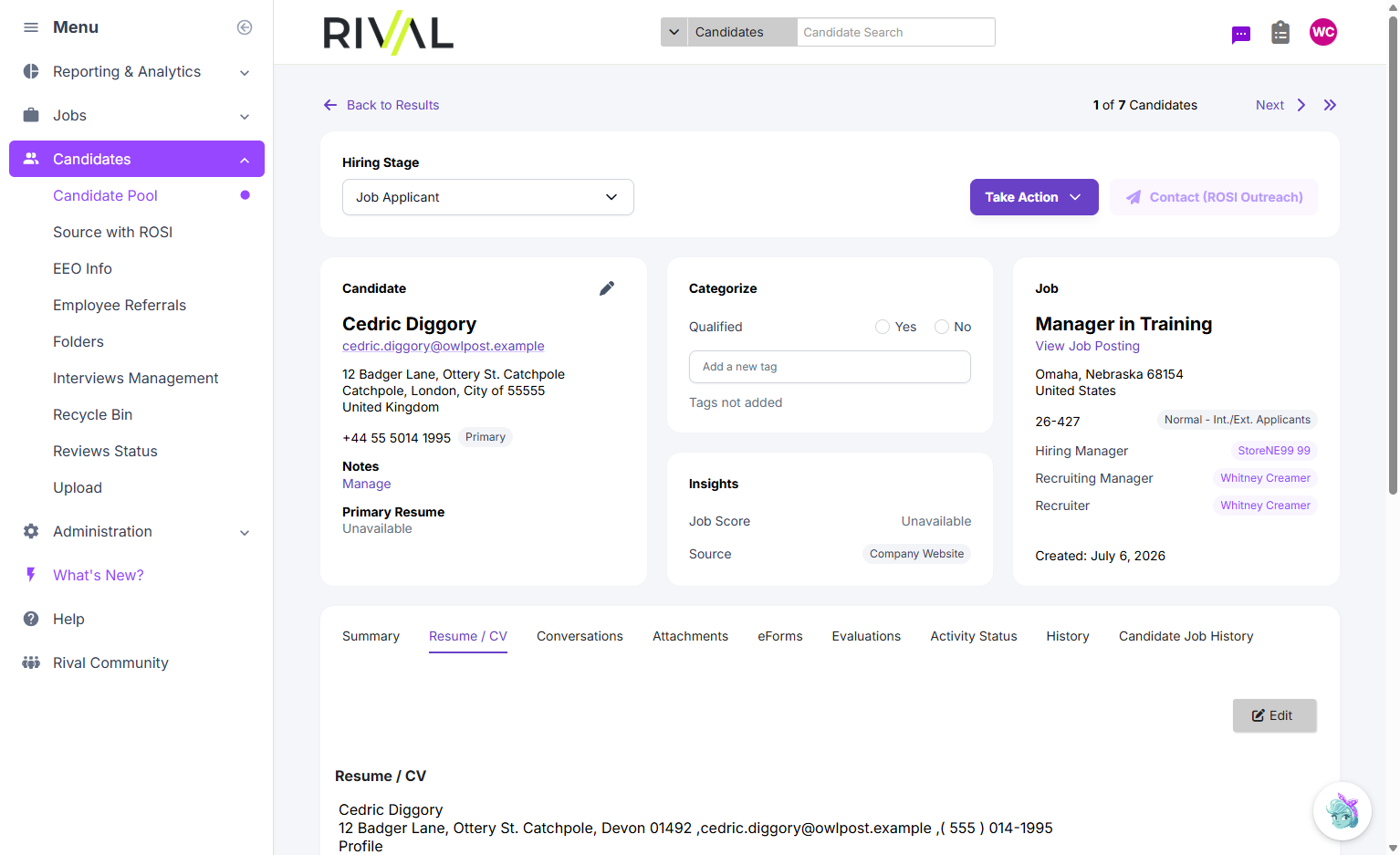Open the hamburger menu icon

click(x=31, y=27)
